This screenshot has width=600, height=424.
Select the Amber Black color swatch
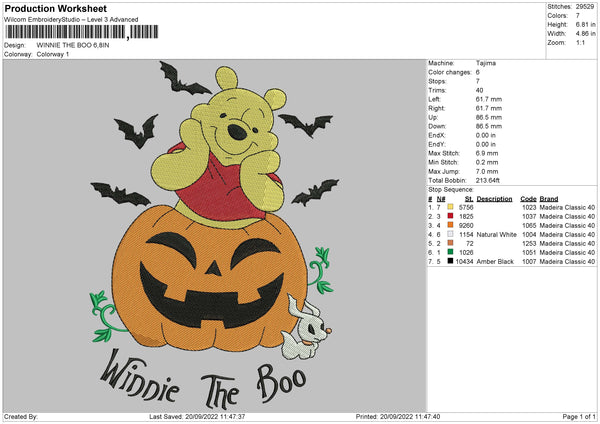[x=450, y=261]
